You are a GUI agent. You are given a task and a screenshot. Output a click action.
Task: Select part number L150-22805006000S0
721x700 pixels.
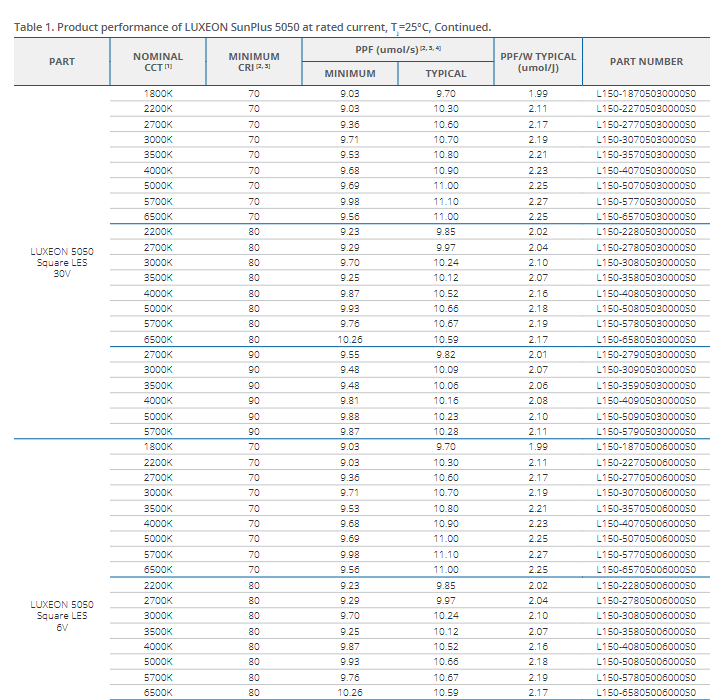click(646, 585)
